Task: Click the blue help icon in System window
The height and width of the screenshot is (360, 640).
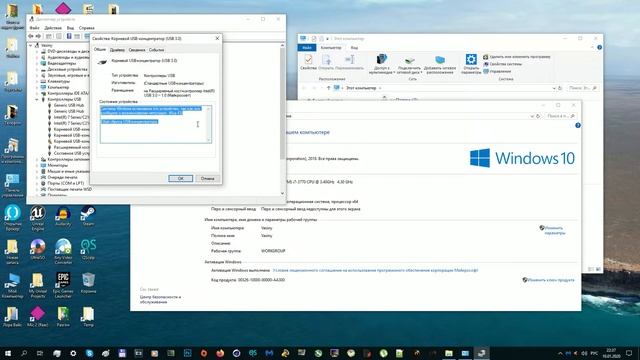Action: (578, 125)
